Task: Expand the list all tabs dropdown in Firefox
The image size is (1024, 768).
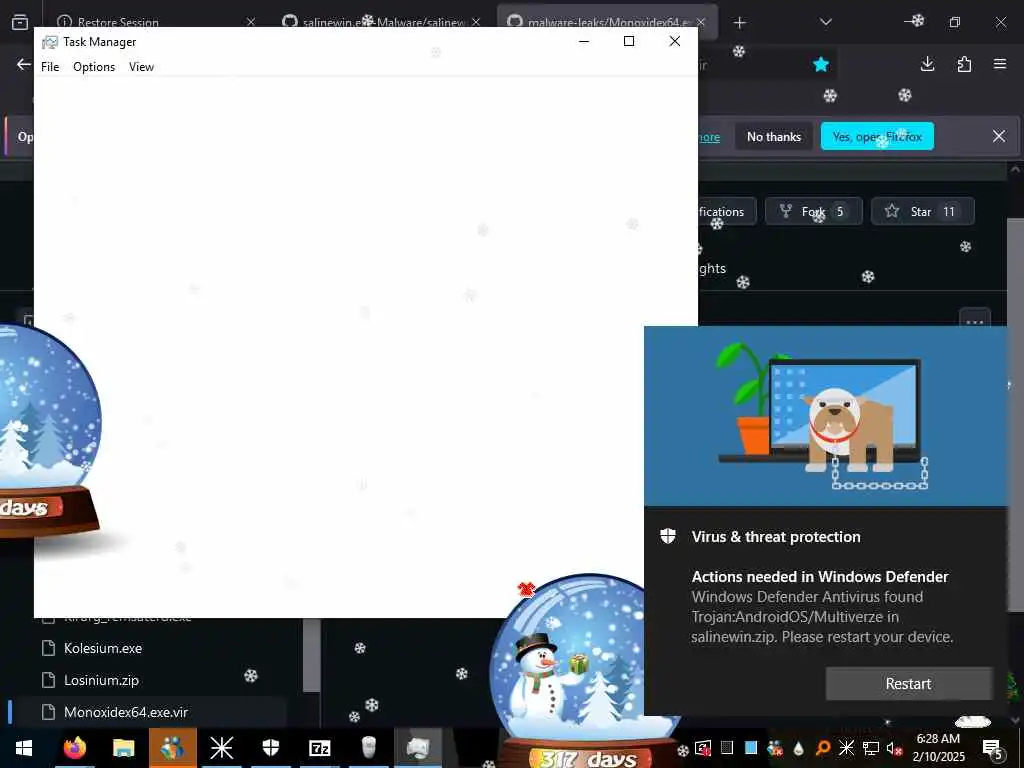Action: [x=825, y=22]
